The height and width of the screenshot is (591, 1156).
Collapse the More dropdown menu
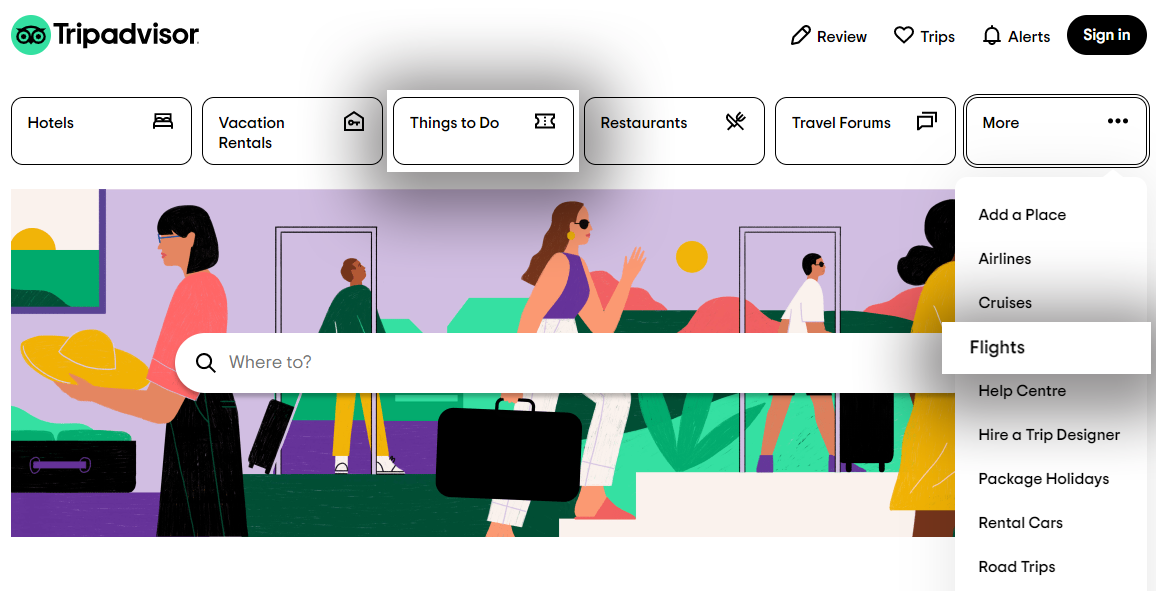coord(1056,131)
